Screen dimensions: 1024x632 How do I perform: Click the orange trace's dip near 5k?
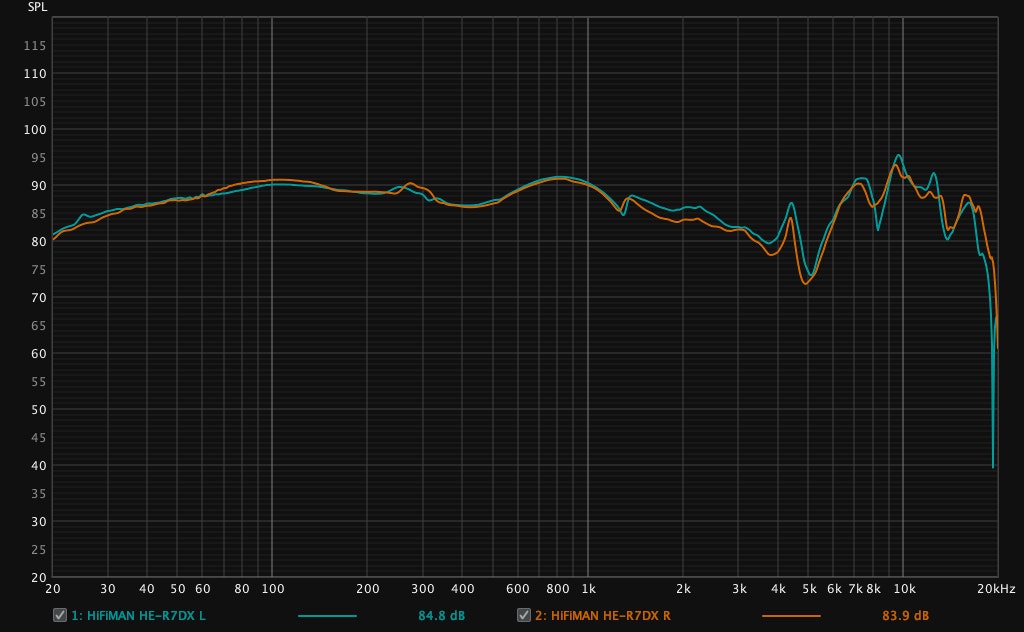tap(805, 283)
